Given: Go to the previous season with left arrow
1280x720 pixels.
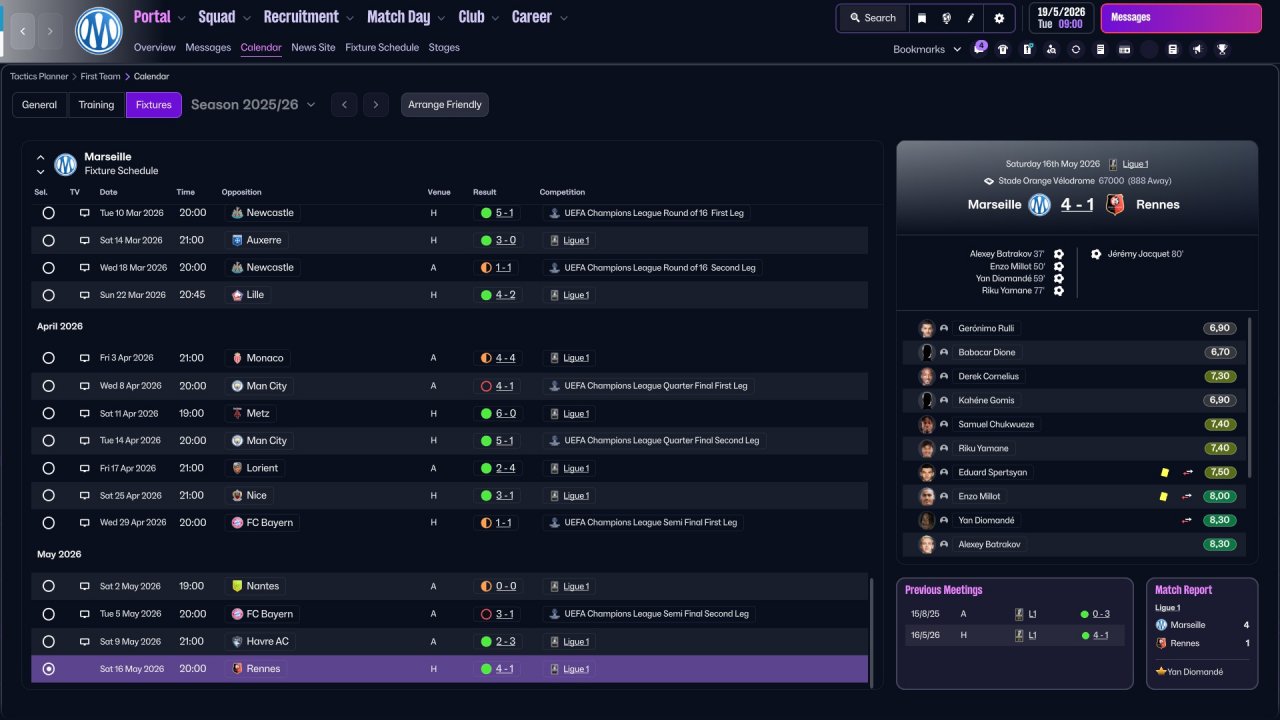Looking at the screenshot, I should point(344,105).
